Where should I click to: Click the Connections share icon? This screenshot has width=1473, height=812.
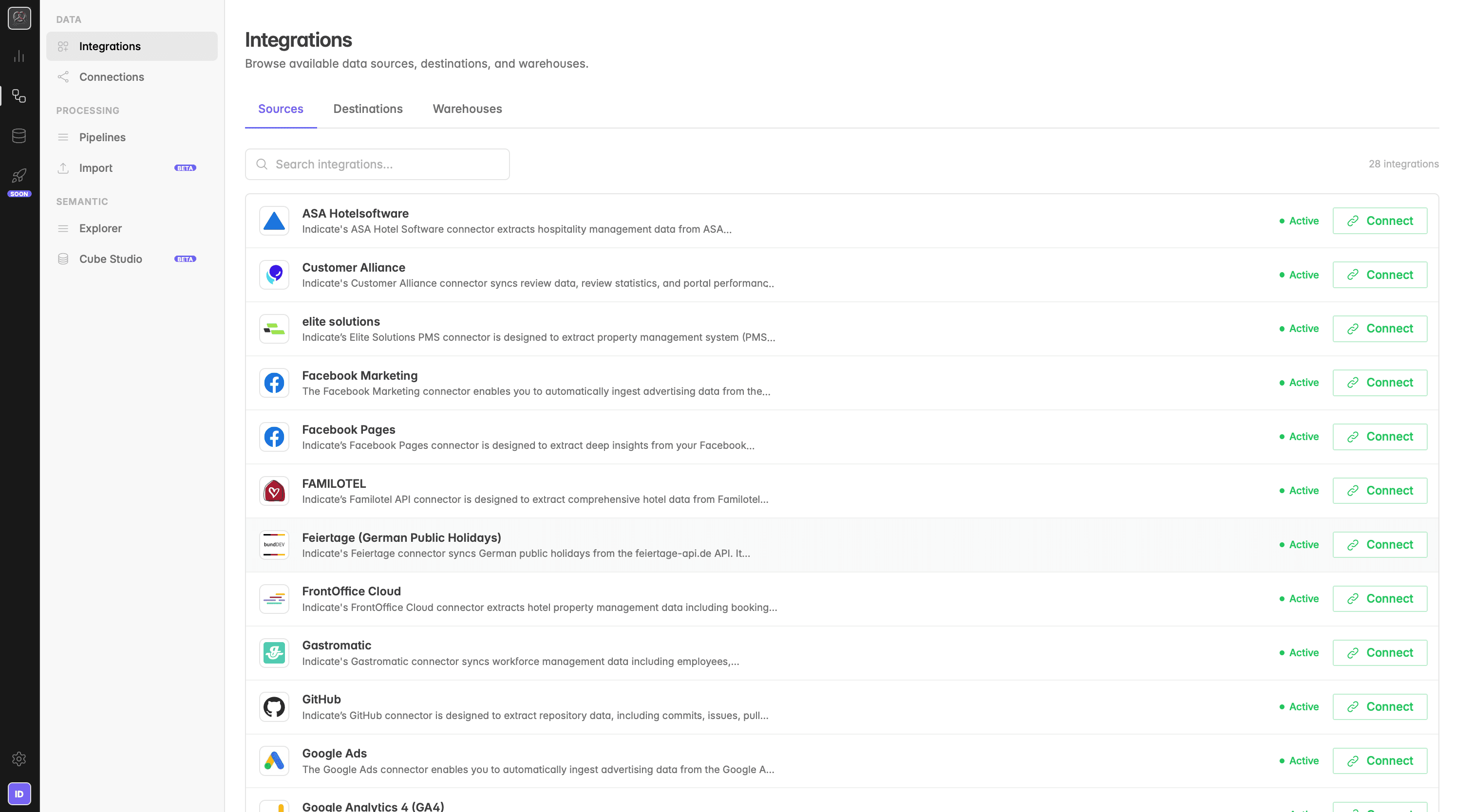tap(63, 76)
